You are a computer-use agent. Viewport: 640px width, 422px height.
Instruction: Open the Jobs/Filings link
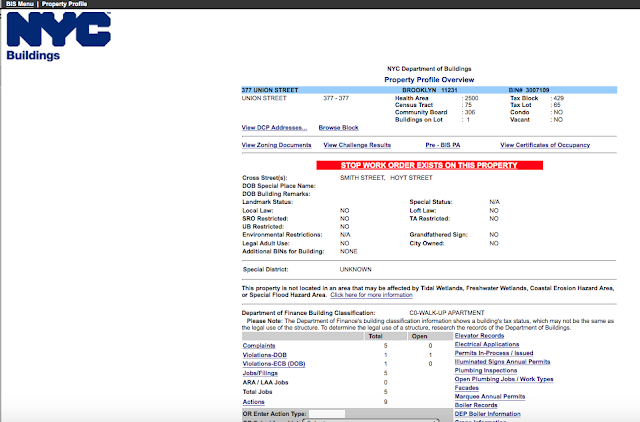260,373
